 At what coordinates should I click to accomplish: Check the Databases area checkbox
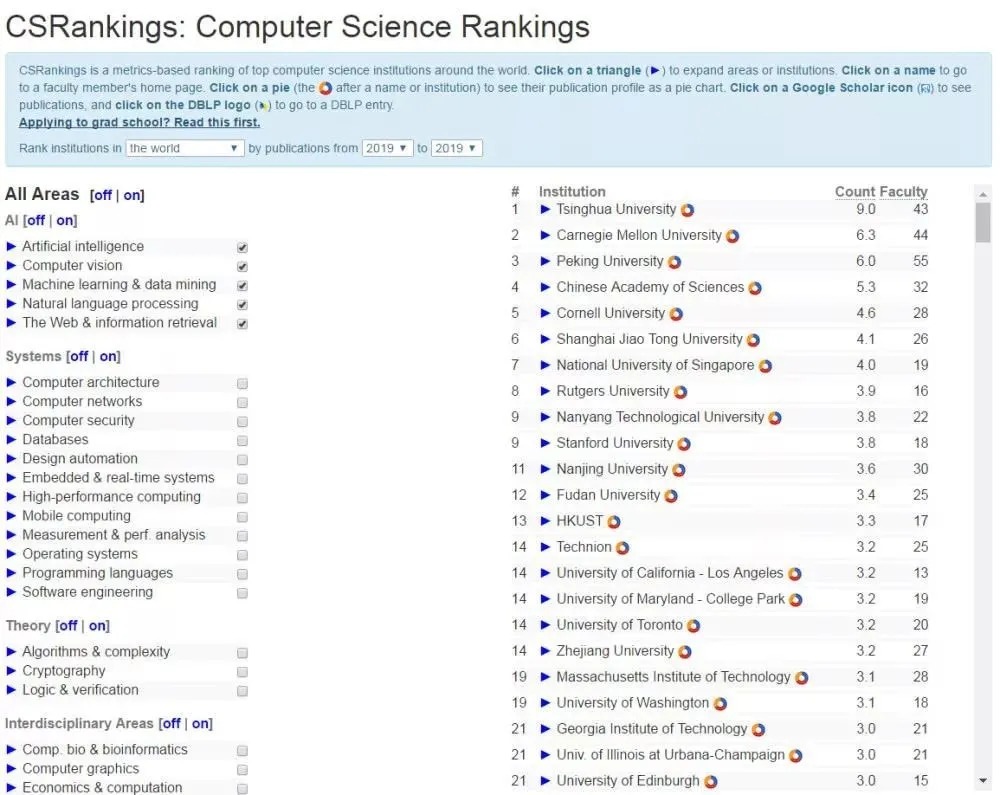coord(242,441)
